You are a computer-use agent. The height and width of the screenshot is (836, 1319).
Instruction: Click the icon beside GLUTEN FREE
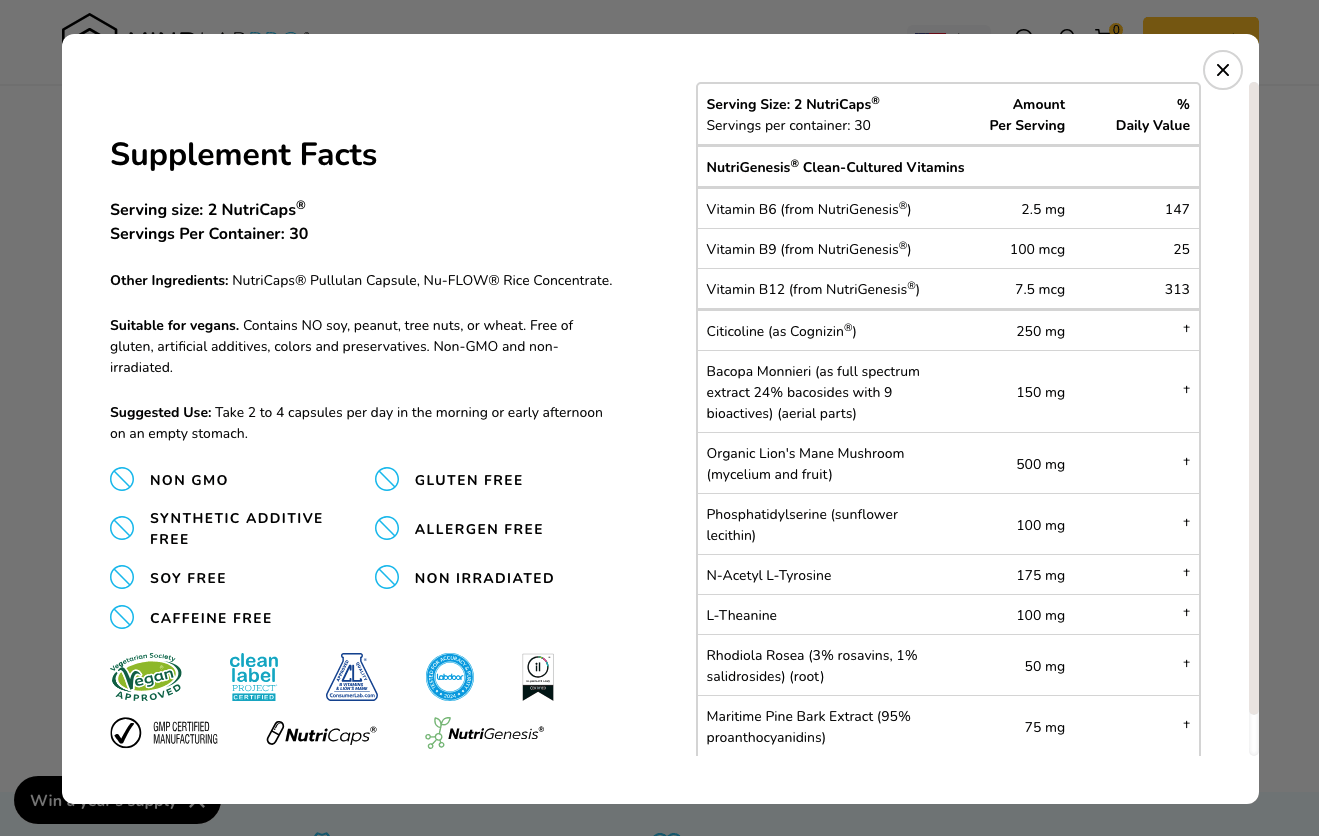tap(387, 480)
